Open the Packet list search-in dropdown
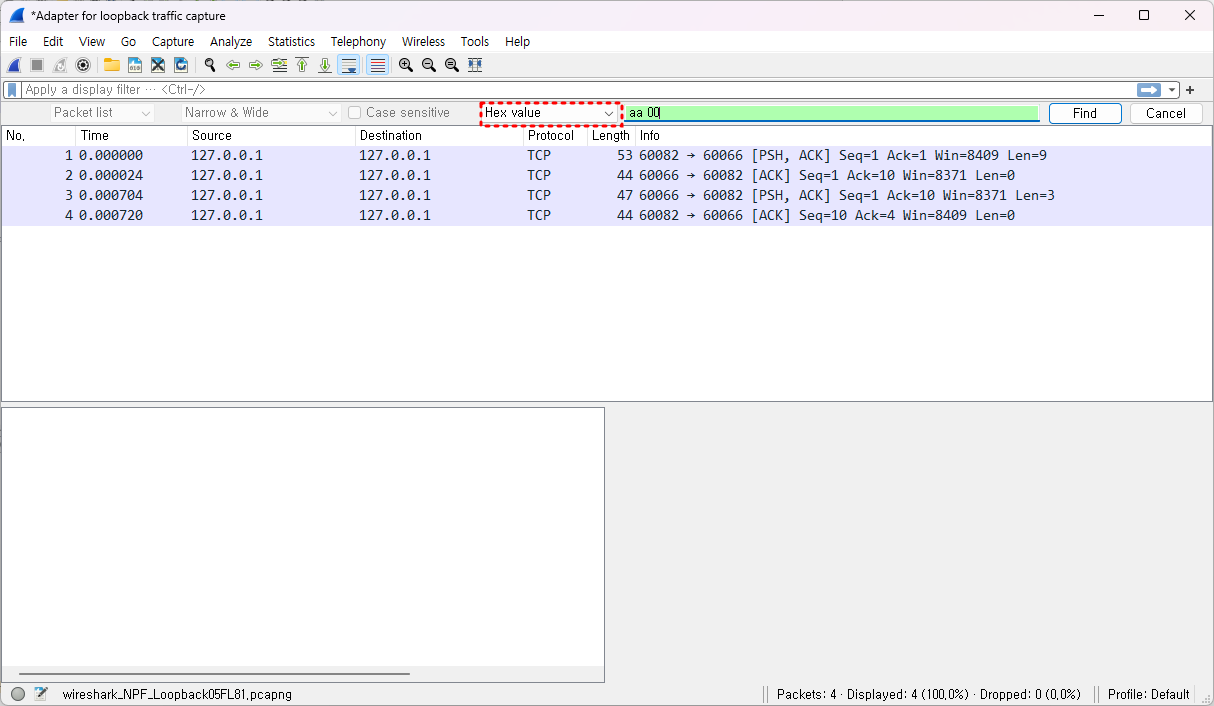The width and height of the screenshot is (1214, 706). click(x=103, y=113)
